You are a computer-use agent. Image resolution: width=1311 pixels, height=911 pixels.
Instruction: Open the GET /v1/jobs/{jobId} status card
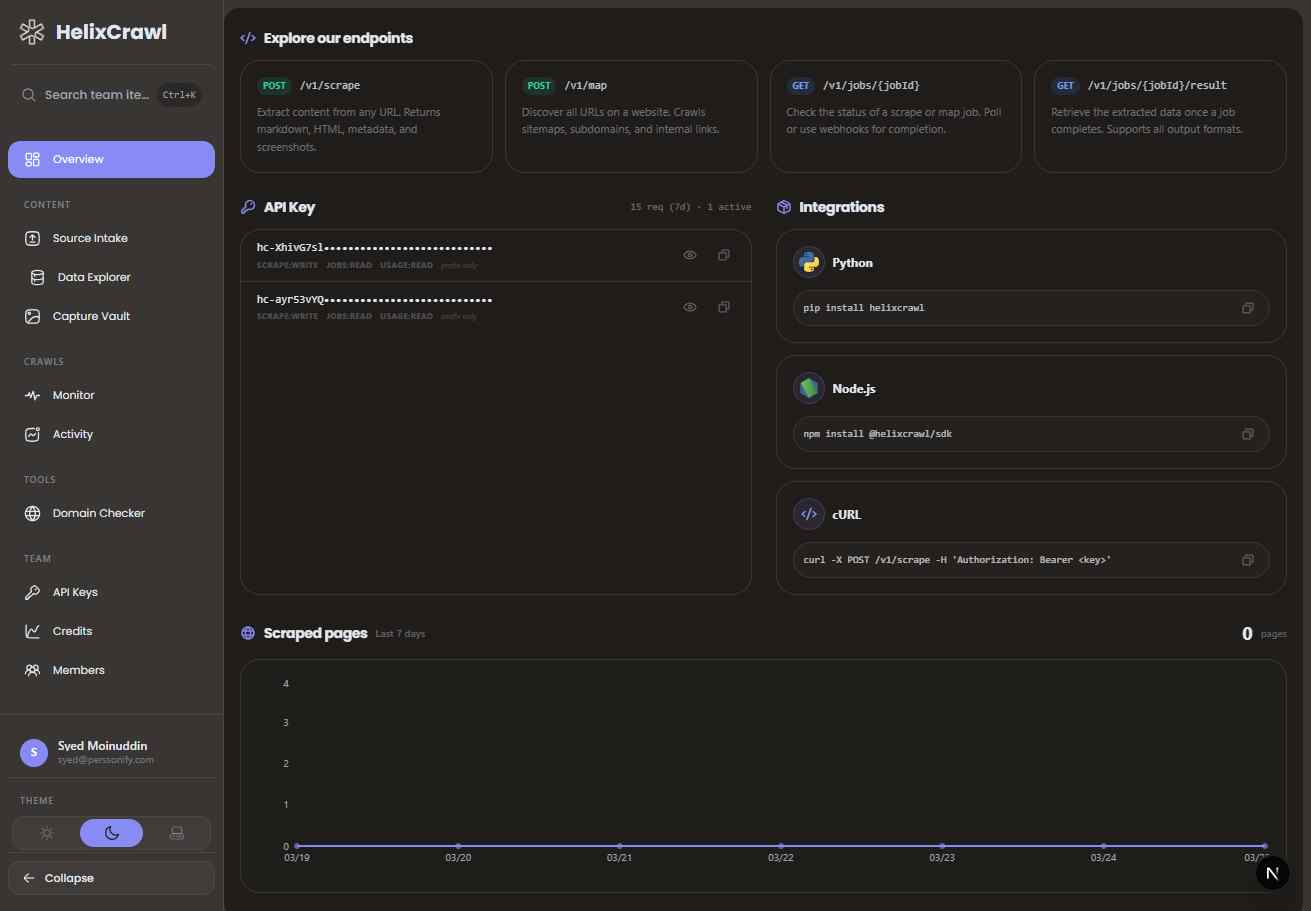896,116
